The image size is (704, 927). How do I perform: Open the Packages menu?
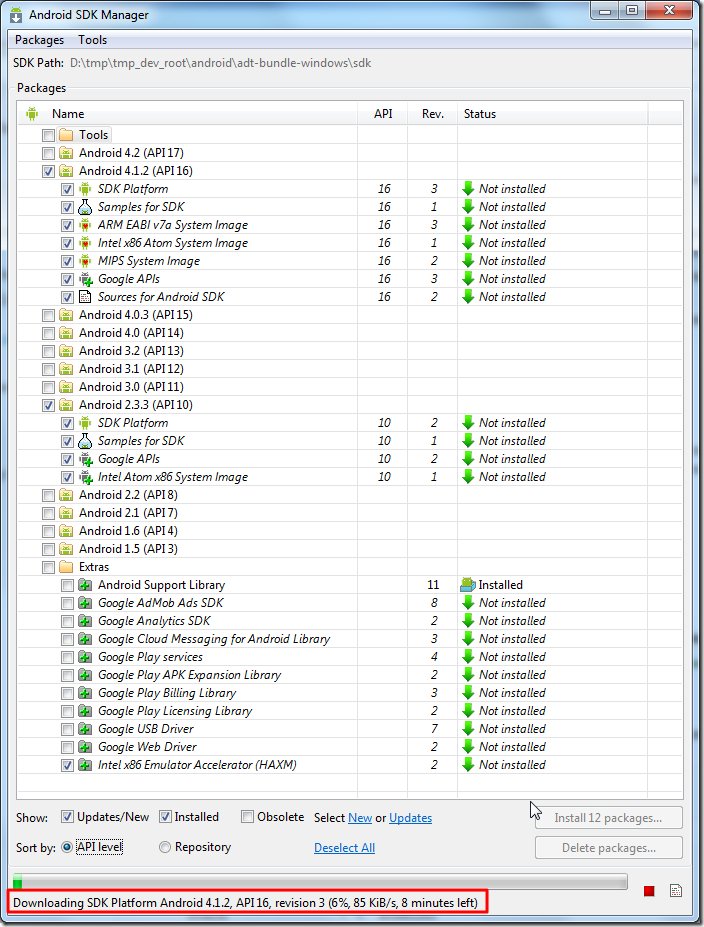[x=39, y=40]
